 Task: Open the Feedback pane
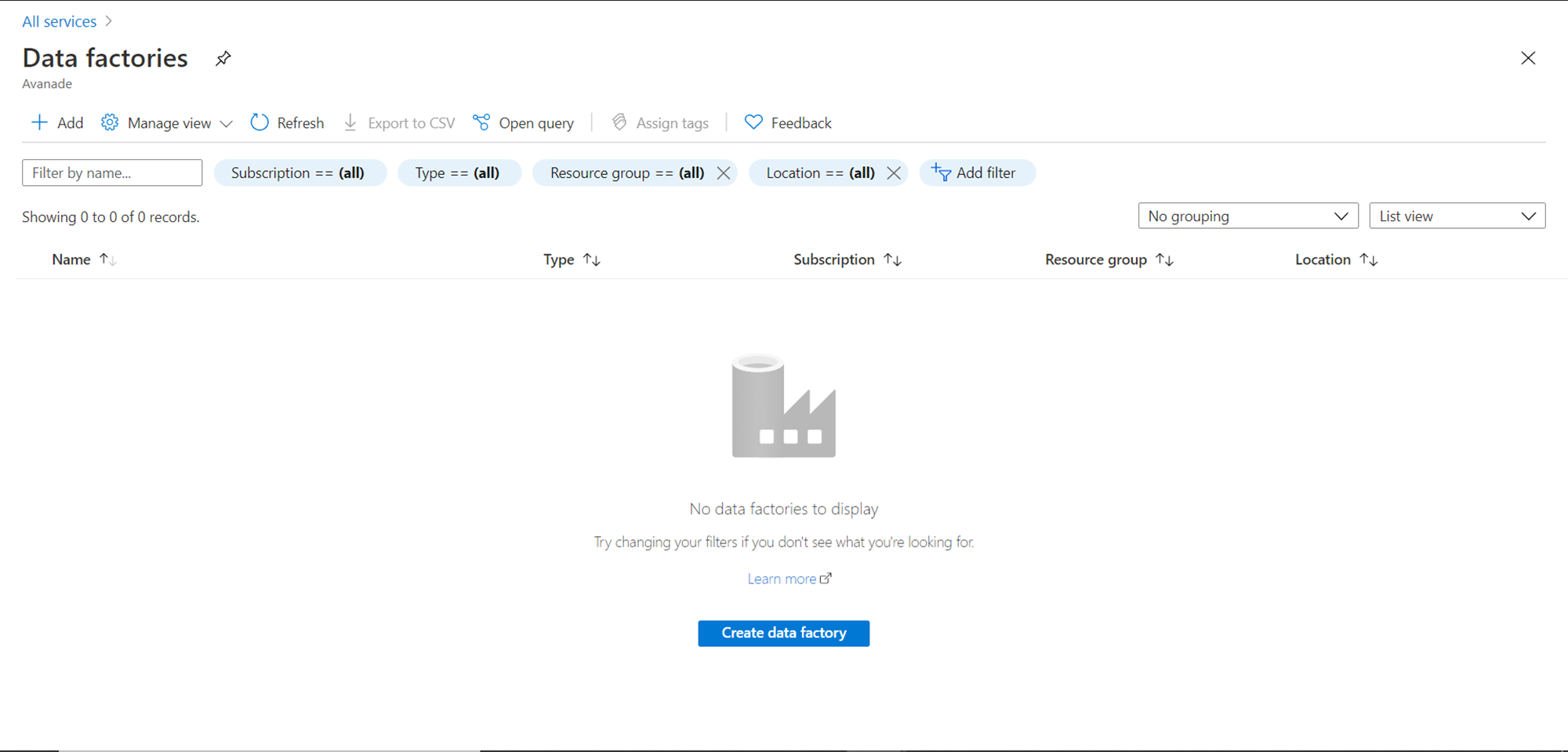click(788, 122)
